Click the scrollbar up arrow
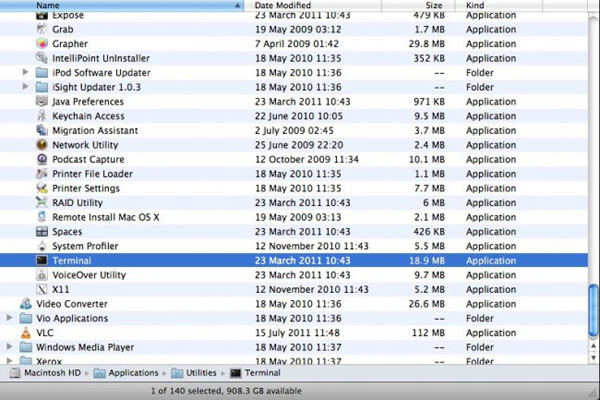Screen dimensions: 600x400 (593, 346)
